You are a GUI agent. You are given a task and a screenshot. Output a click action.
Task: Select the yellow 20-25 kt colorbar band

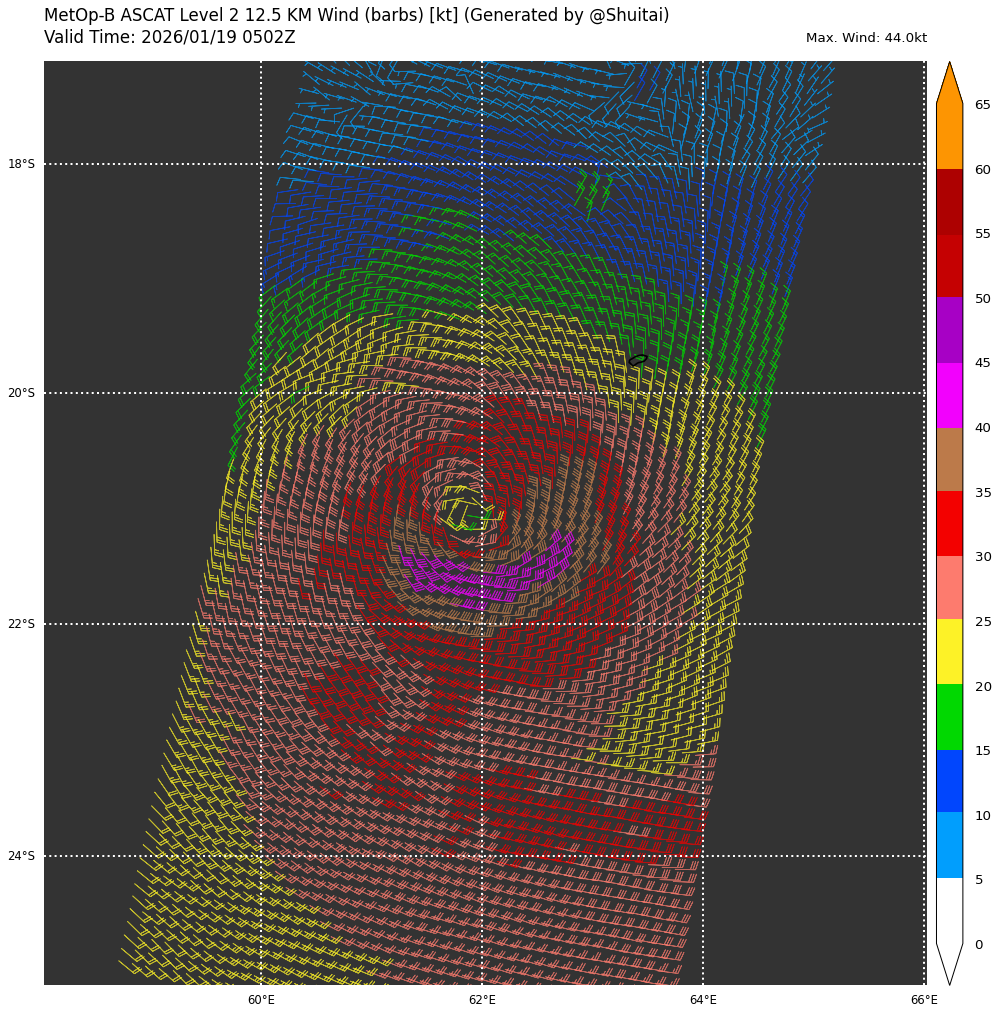949,651
